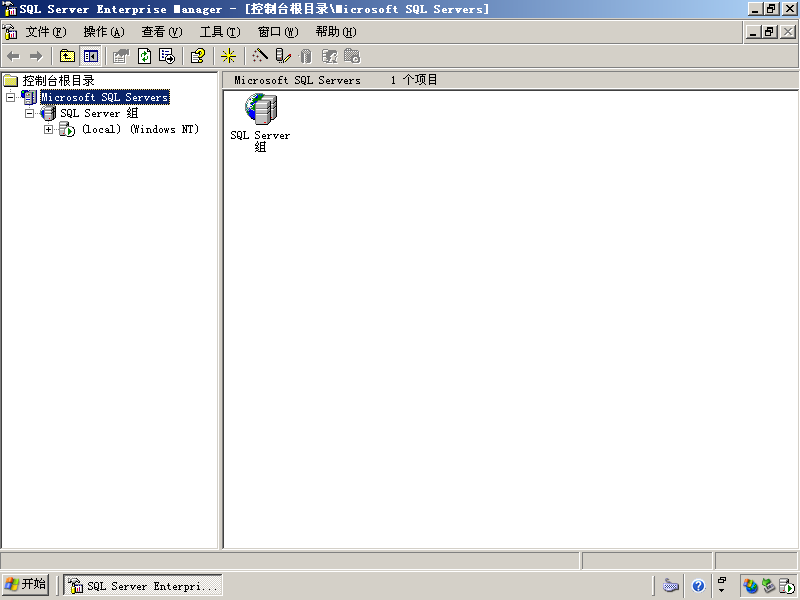Viewport: 800px width, 600px height.
Task: Click the Microsoft SQL Servers header text
Action: click(x=297, y=80)
